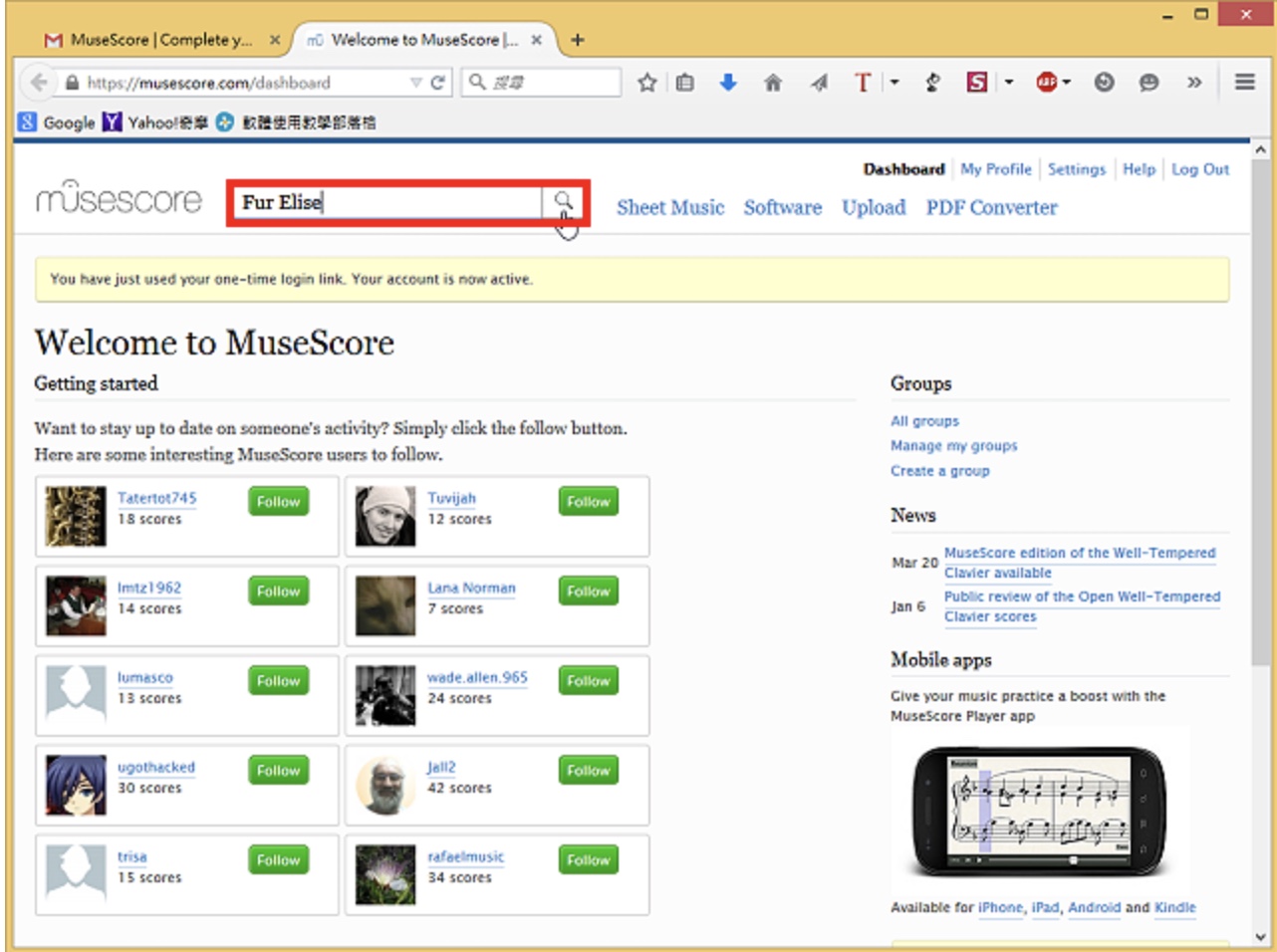Follow user Tatertot745
1277x952 pixels.
coord(278,502)
